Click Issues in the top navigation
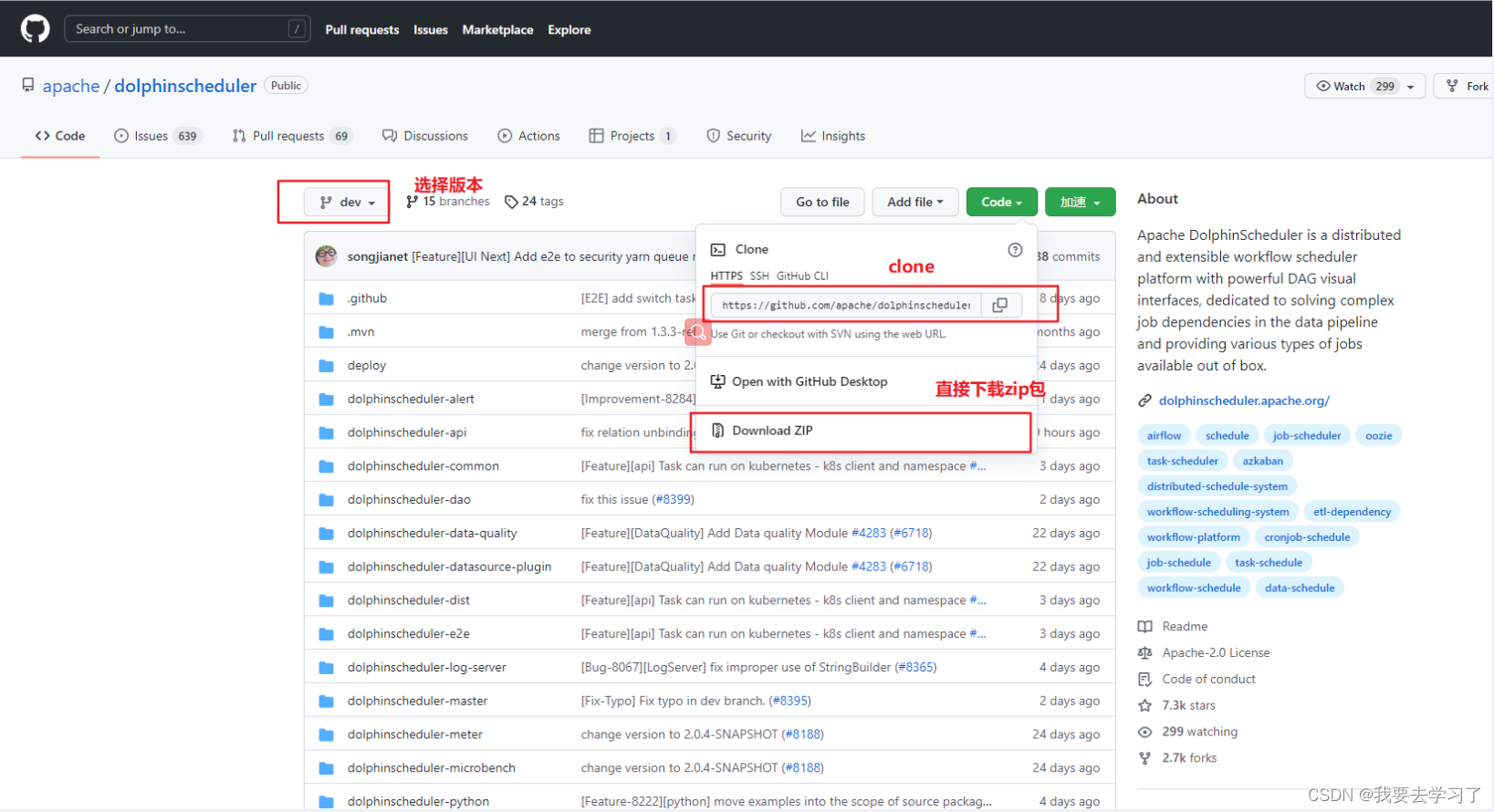The width and height of the screenshot is (1494, 812). (431, 29)
